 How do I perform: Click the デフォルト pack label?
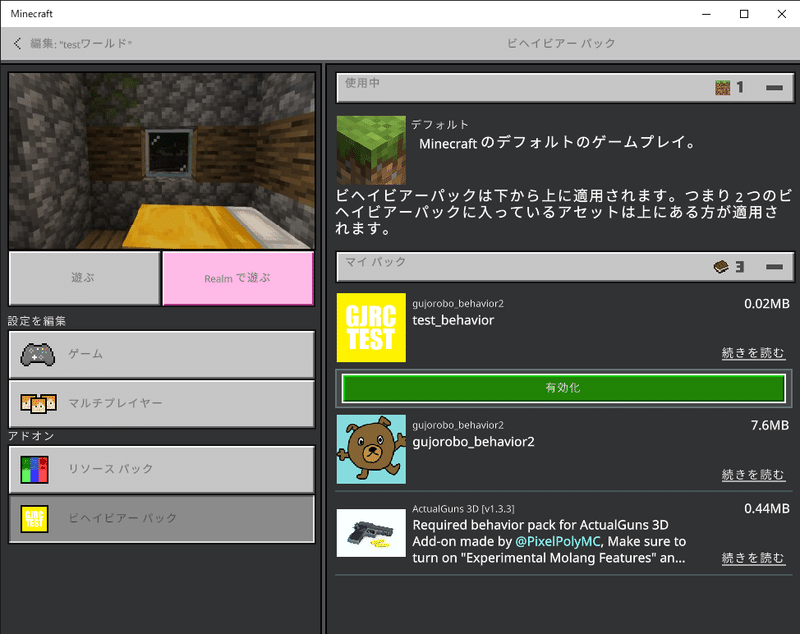pyautogui.click(x=440, y=124)
